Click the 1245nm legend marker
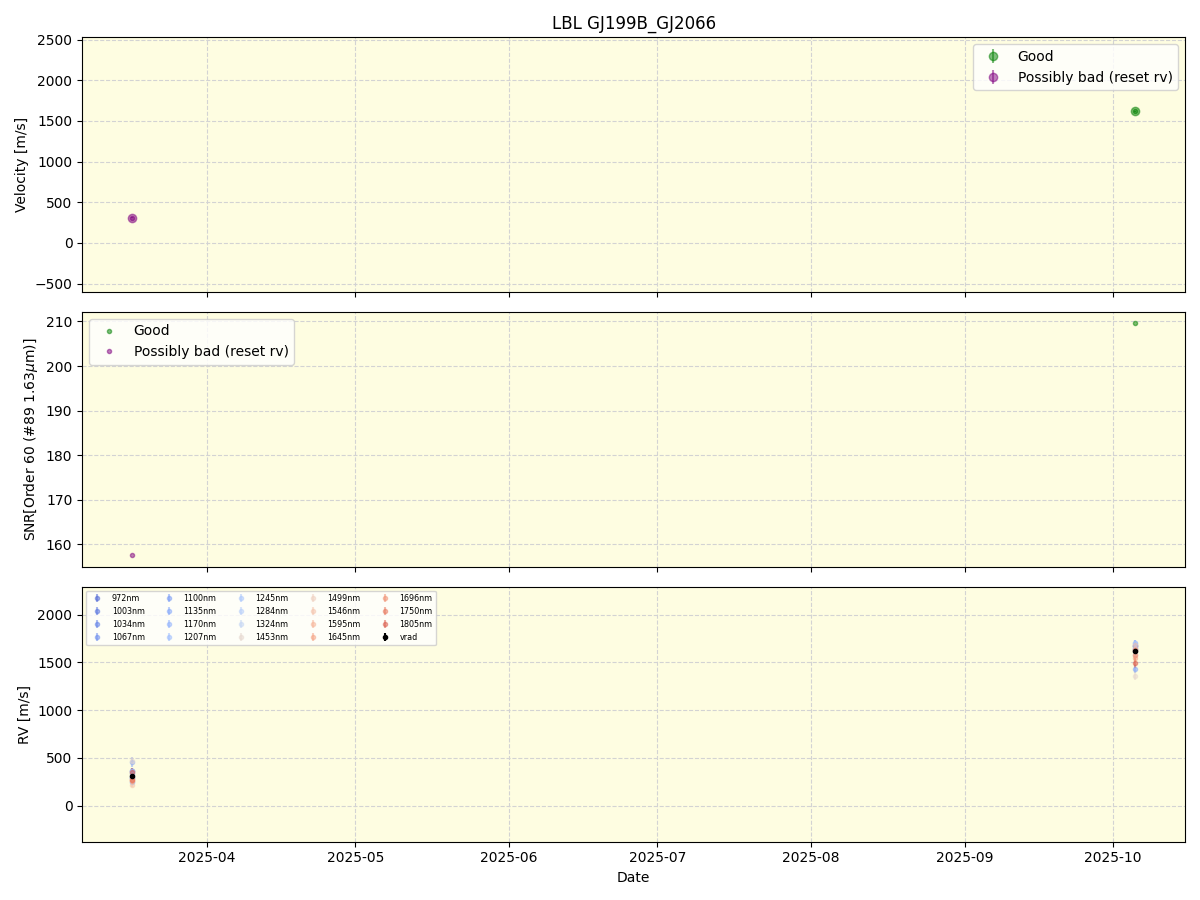 (x=241, y=598)
